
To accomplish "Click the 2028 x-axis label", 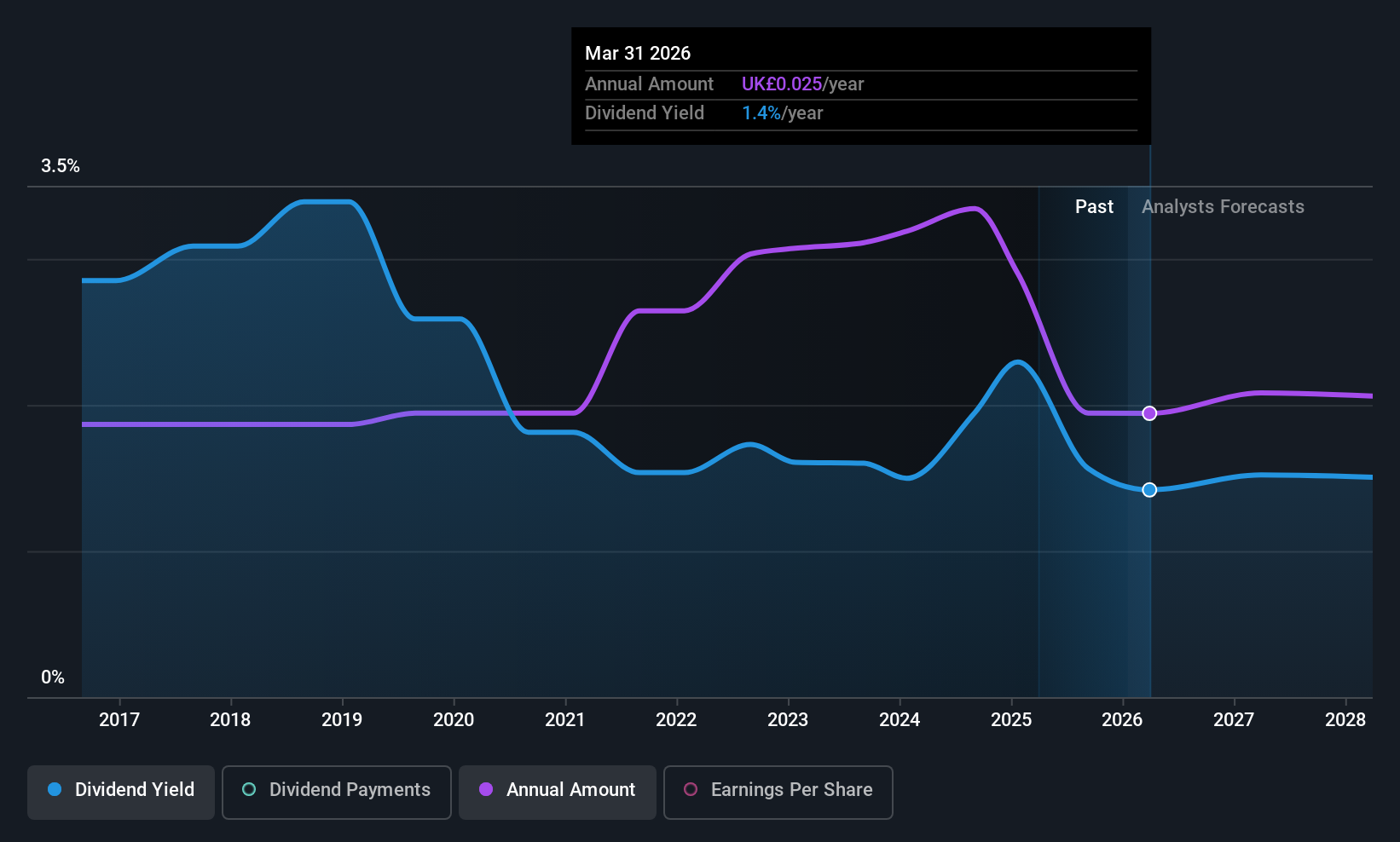I will (x=1345, y=719).
